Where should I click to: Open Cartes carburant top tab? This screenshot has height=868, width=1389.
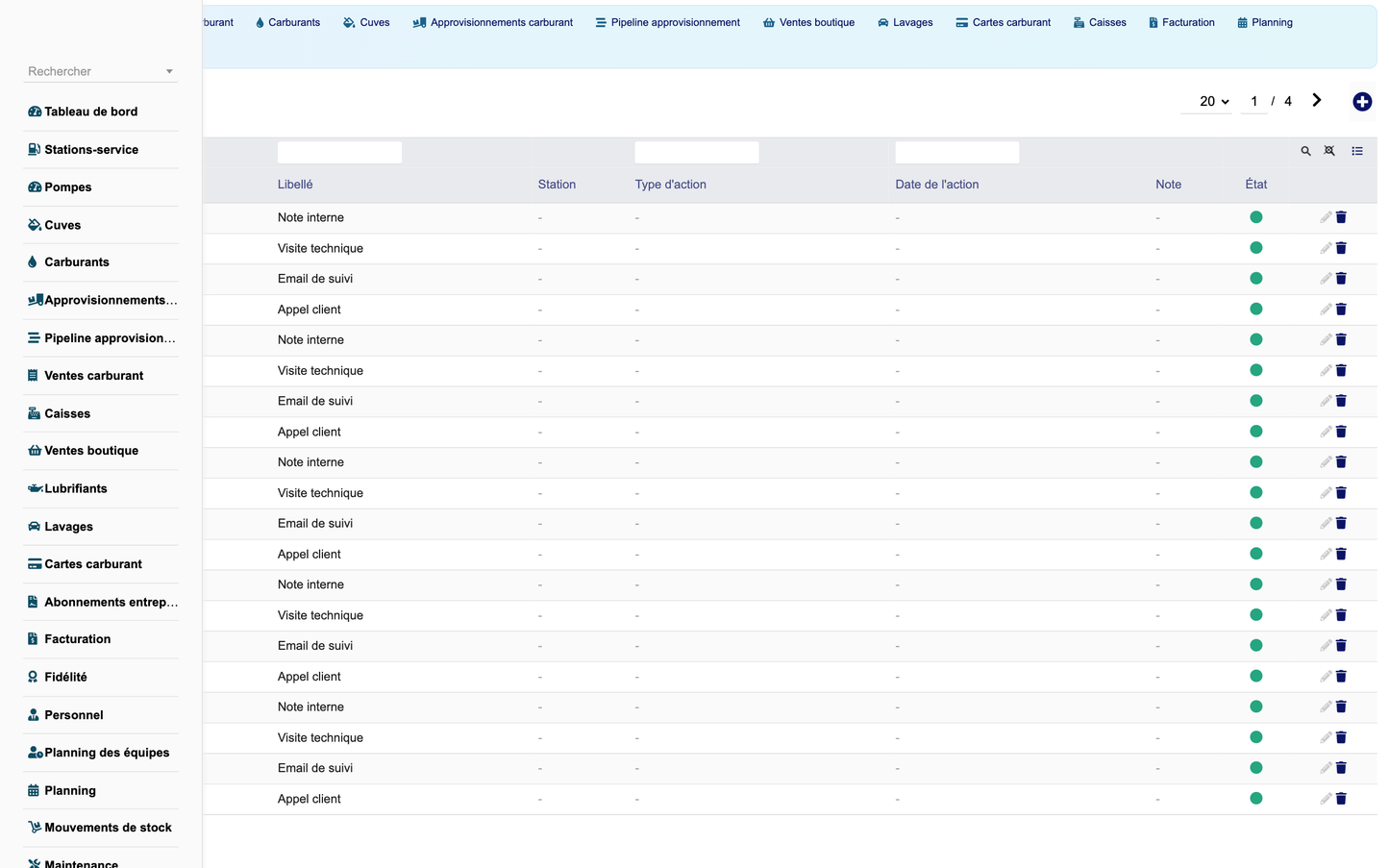1003,22
